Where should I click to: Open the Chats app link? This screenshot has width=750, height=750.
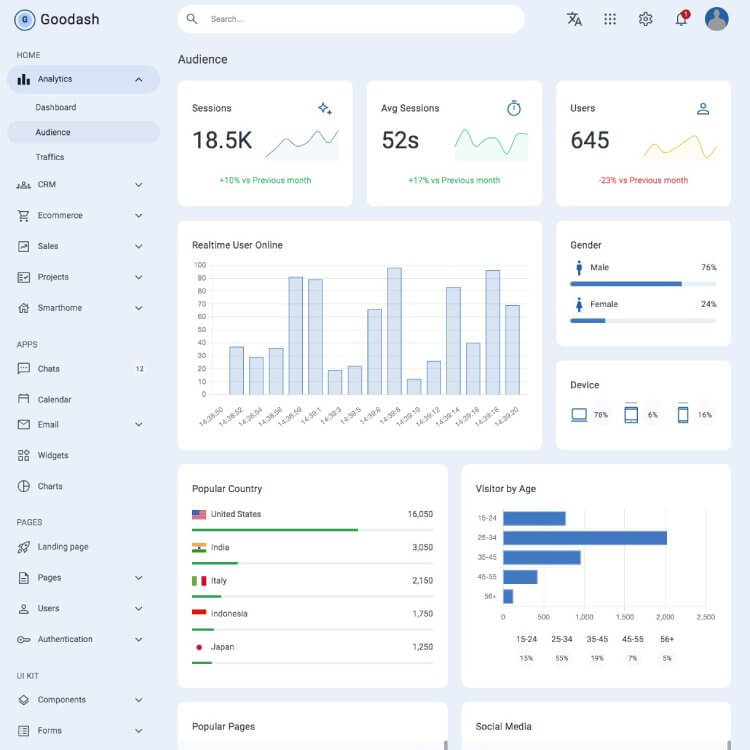(x=49, y=369)
